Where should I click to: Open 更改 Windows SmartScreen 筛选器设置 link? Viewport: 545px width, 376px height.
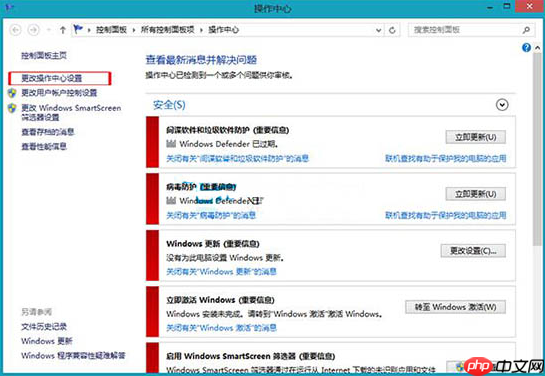tap(71, 113)
